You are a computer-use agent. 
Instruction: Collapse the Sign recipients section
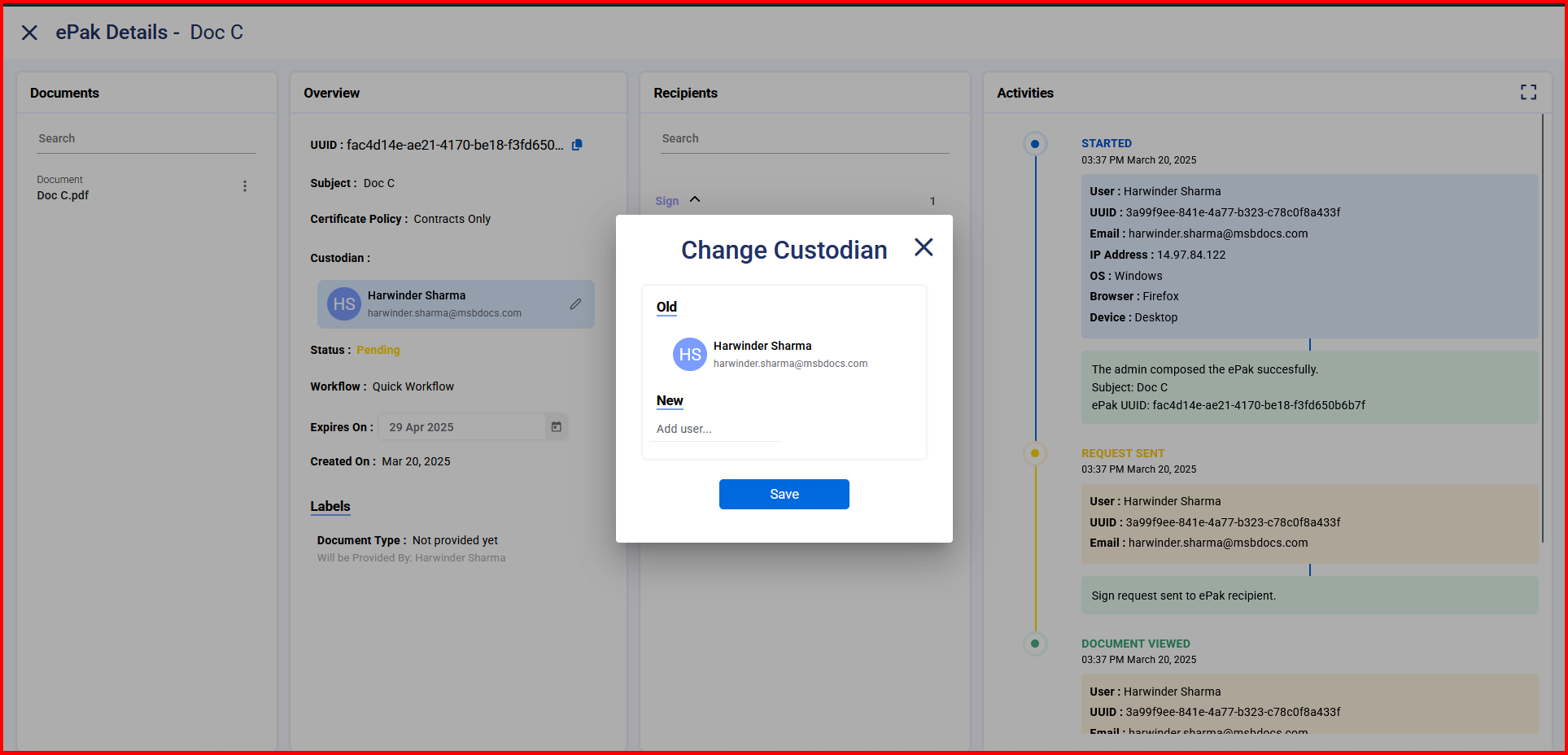(x=695, y=200)
